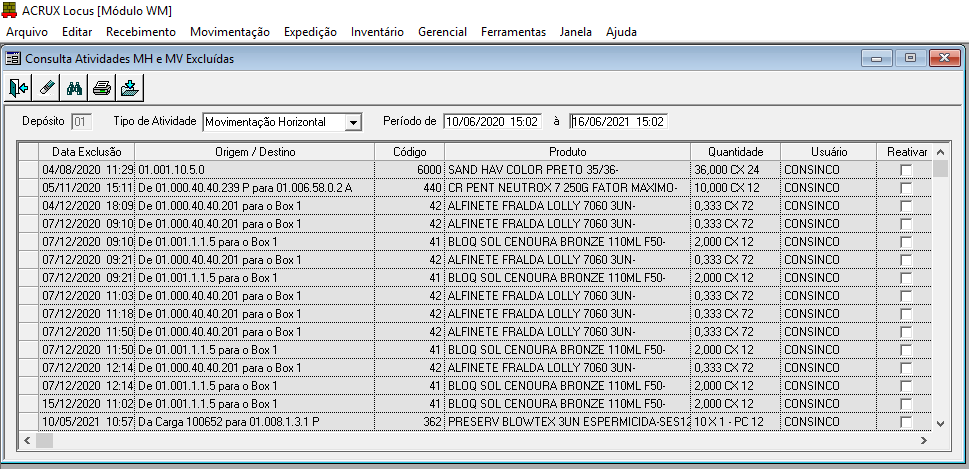
Task: Enable Reativar on 07/12/2020 12:14 ALFINETE row
Action: 906,368
